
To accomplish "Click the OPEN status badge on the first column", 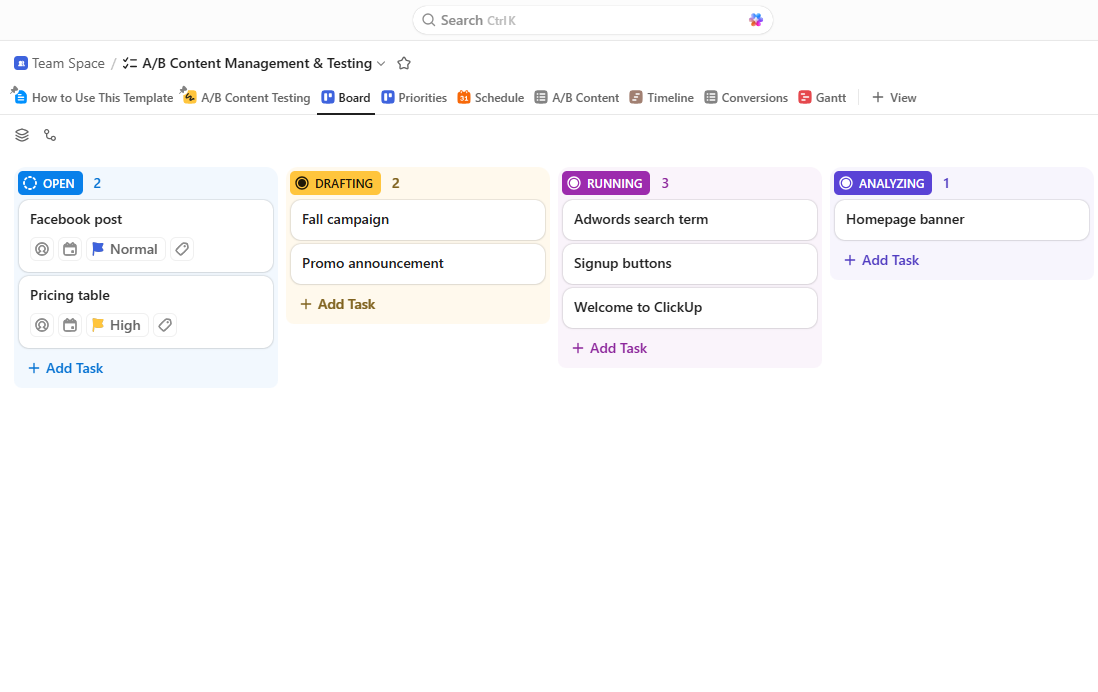I will pos(50,183).
